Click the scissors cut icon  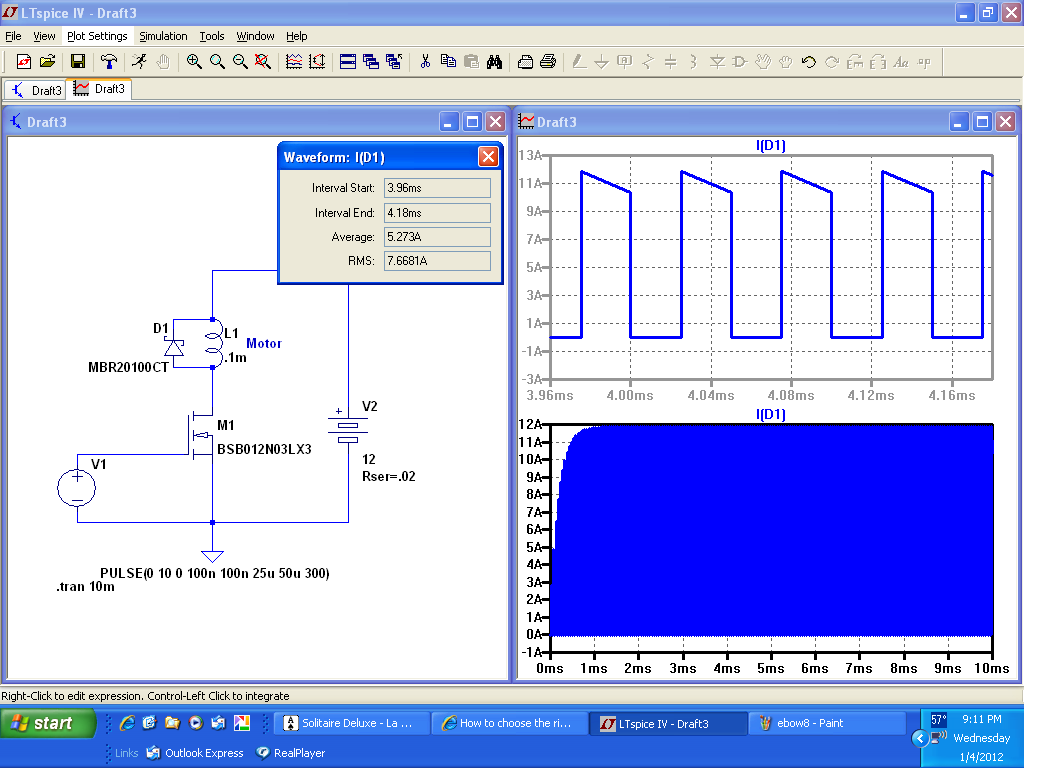click(425, 62)
